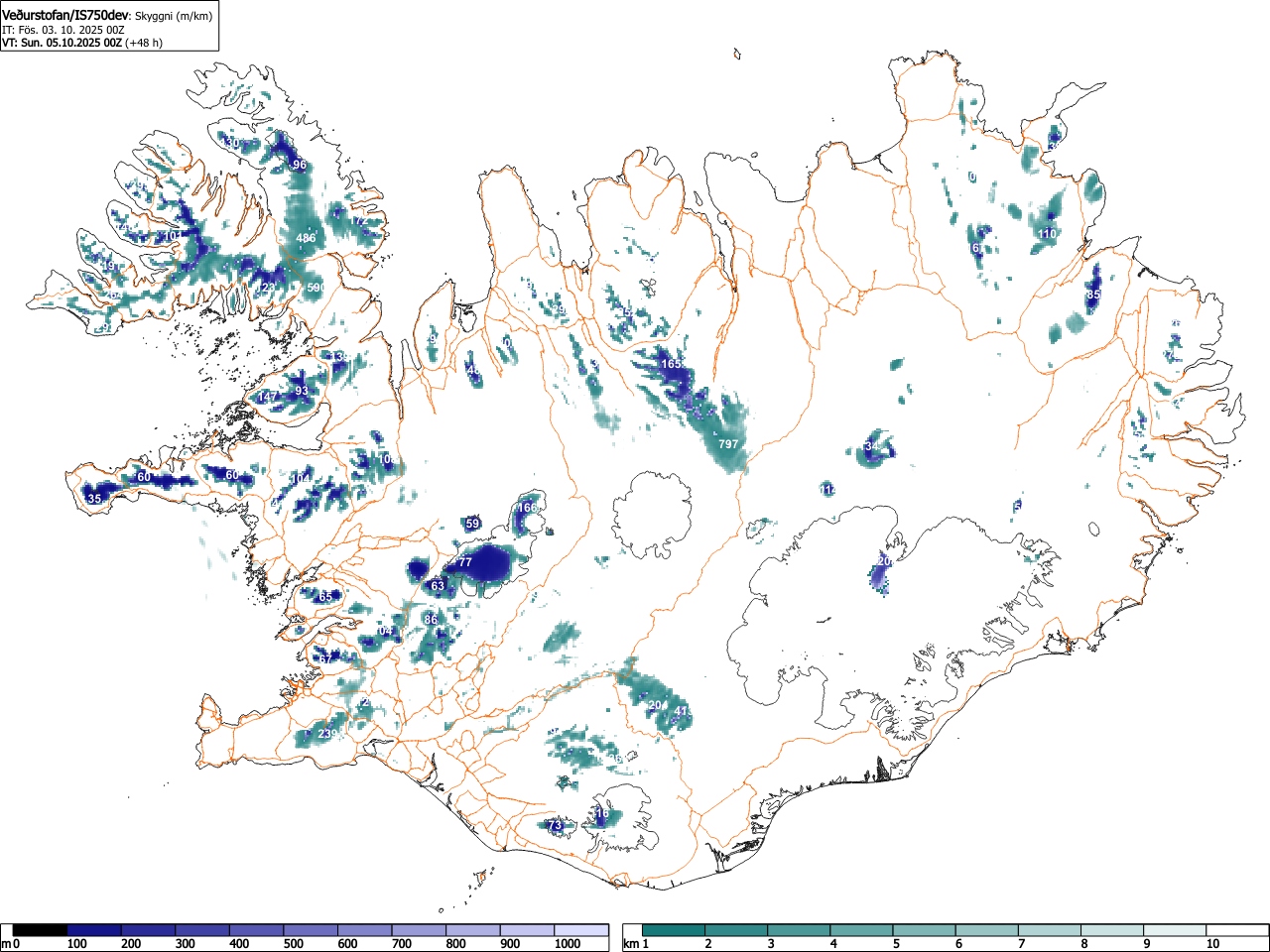Click the 590 visibility value label
Image resolution: width=1270 pixels, height=952 pixels.
point(317,288)
